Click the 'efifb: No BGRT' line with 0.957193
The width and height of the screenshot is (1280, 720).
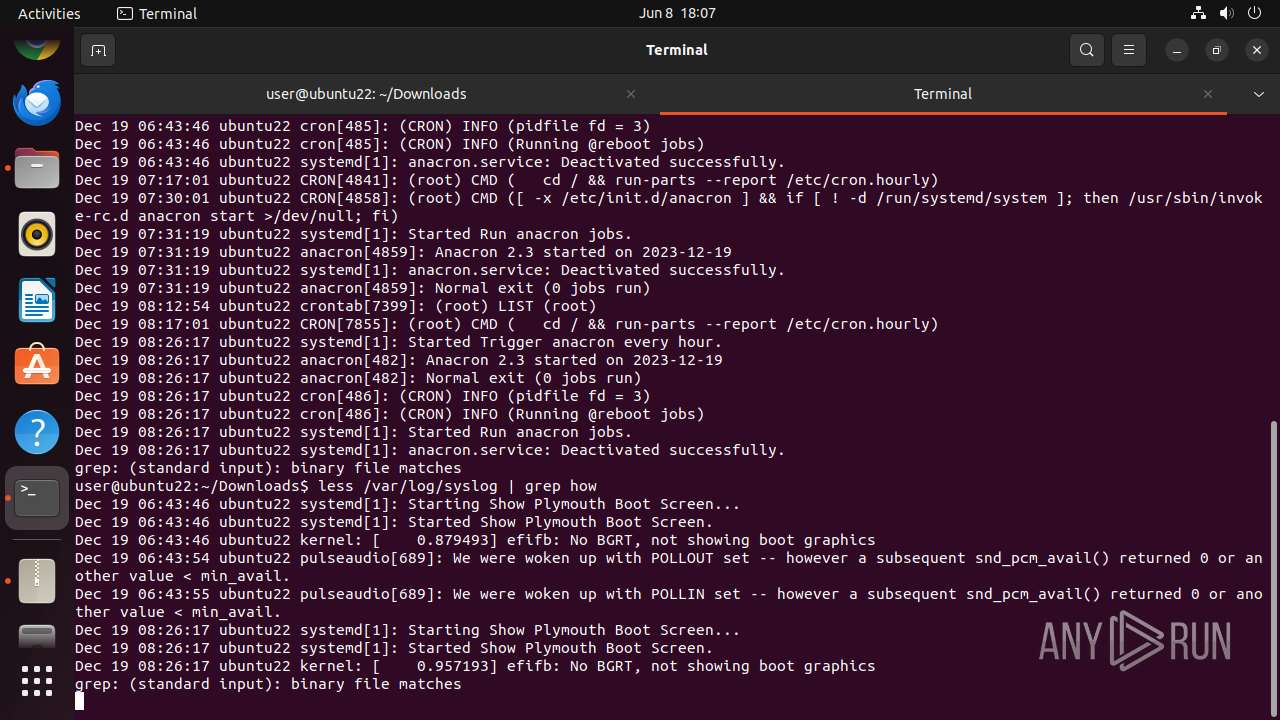[x=475, y=666]
